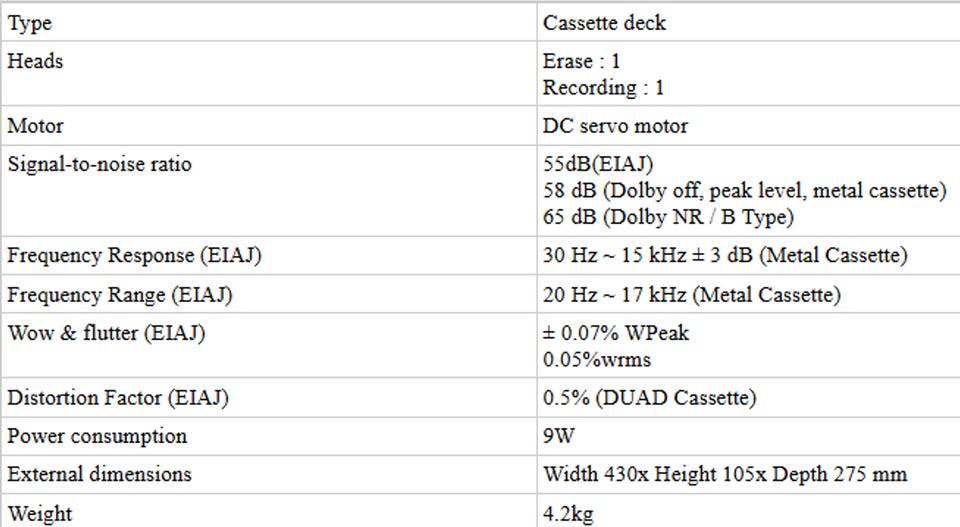Click the "0.5% (DUAD Cassette)" value

click(649, 398)
